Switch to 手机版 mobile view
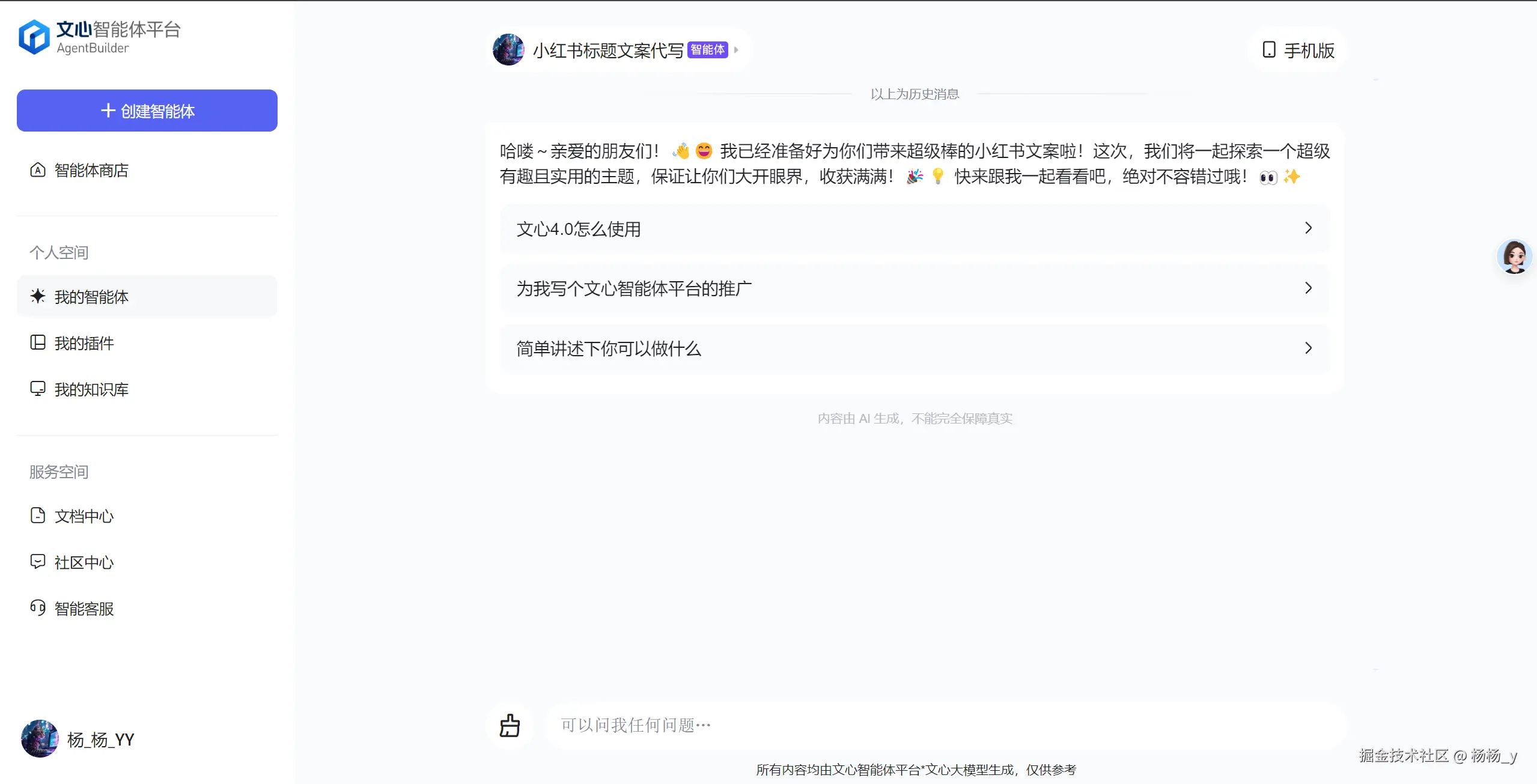 [x=1298, y=50]
